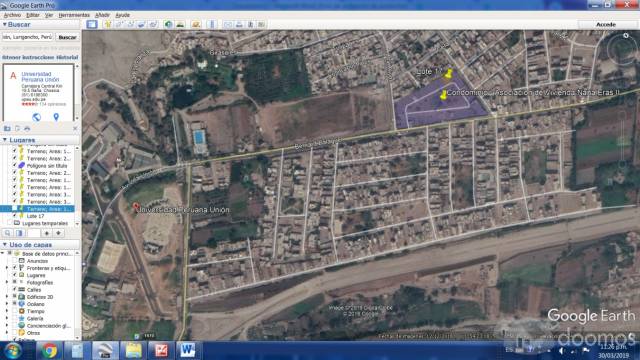
Task: Open the Editar menu
Action: (x=33, y=15)
